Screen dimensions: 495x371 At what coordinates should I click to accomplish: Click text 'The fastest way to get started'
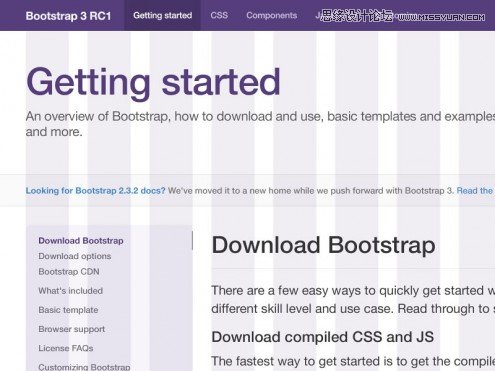click(x=353, y=361)
